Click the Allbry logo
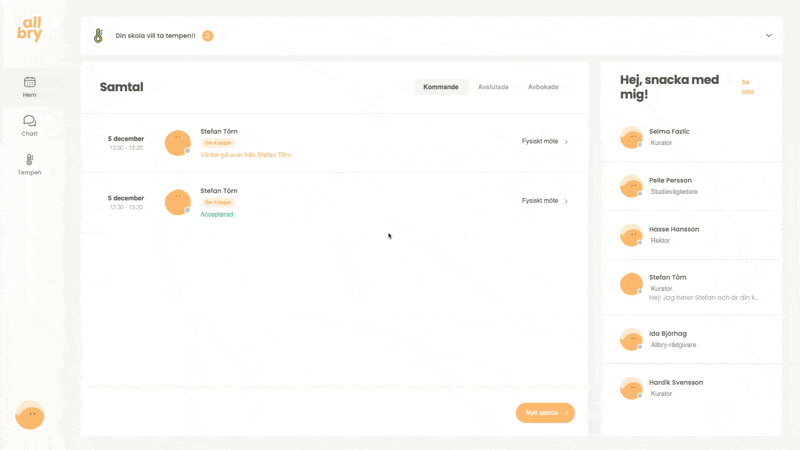This screenshot has width=800, height=450. (30, 29)
